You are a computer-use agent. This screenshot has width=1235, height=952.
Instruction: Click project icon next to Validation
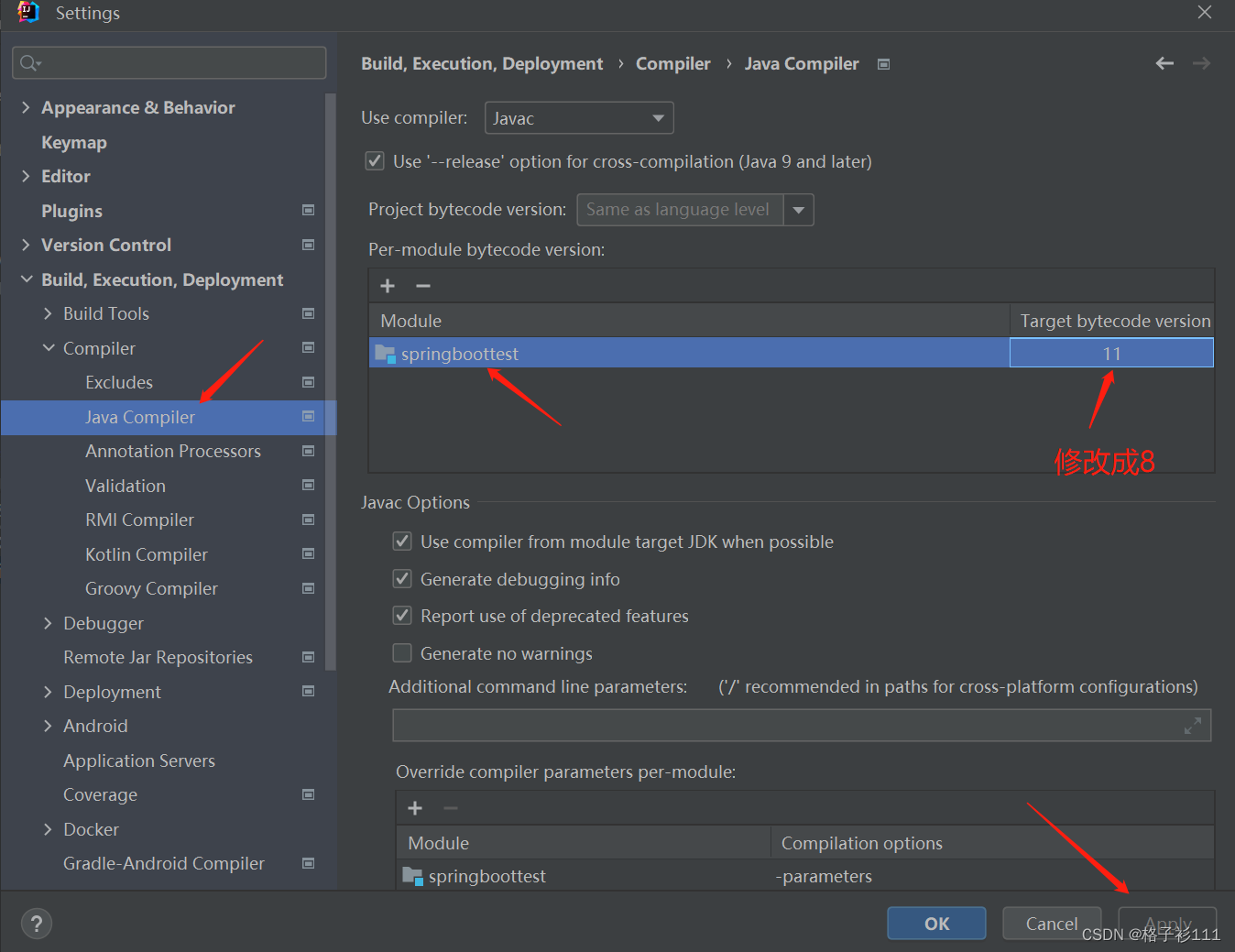tap(309, 485)
